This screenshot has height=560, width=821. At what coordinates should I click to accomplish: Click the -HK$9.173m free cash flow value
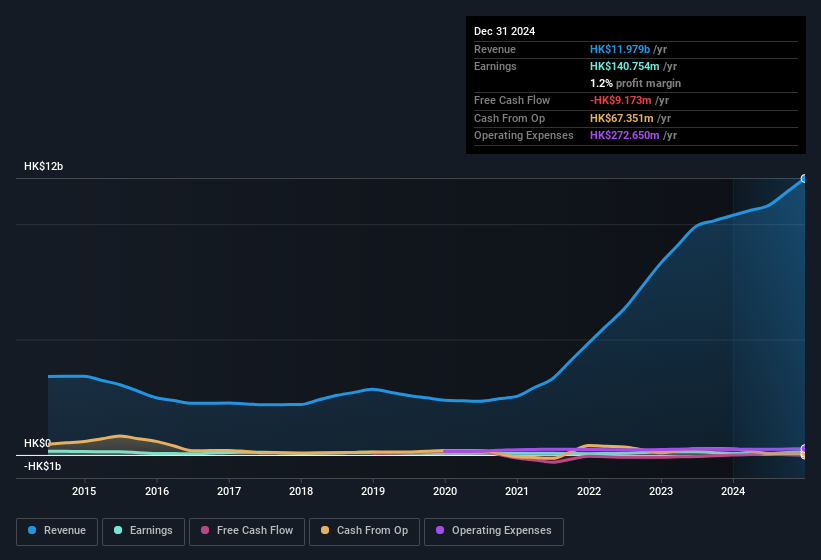[621, 100]
